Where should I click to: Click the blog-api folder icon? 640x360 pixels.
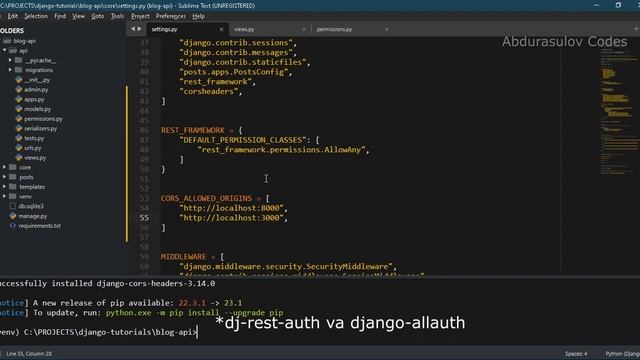(7, 41)
